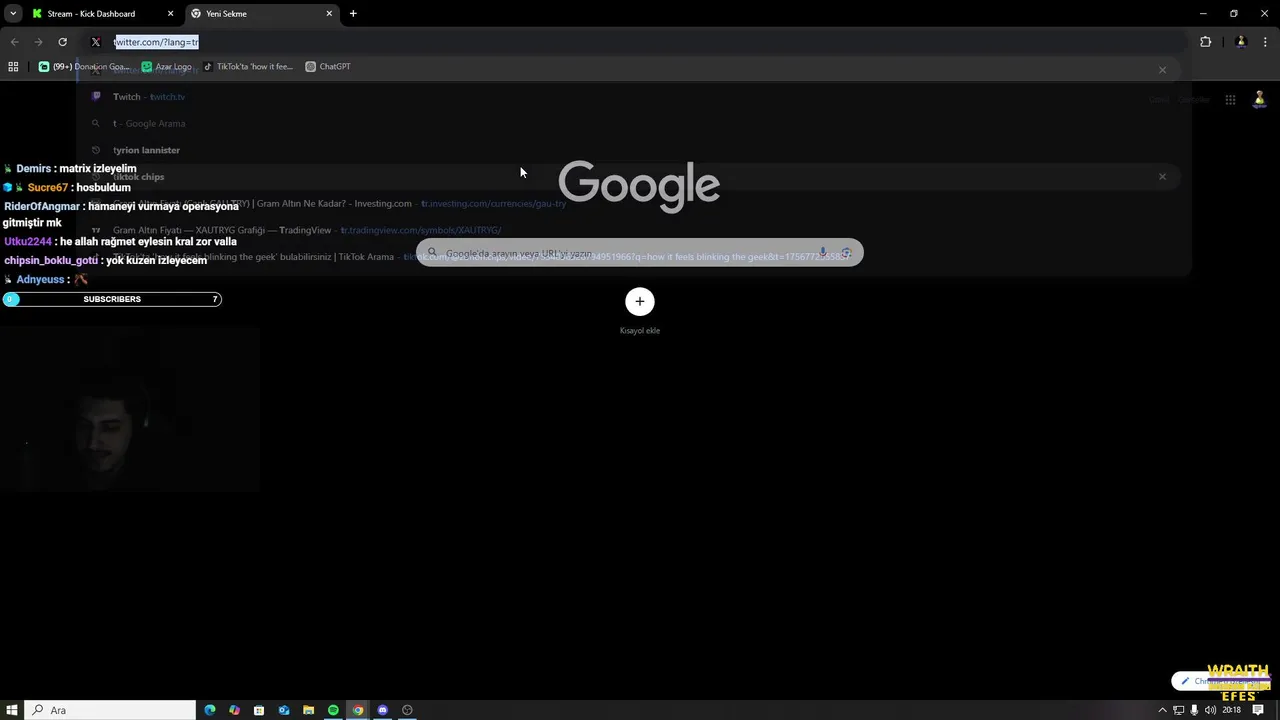Open Windows notification center

click(x=1258, y=710)
